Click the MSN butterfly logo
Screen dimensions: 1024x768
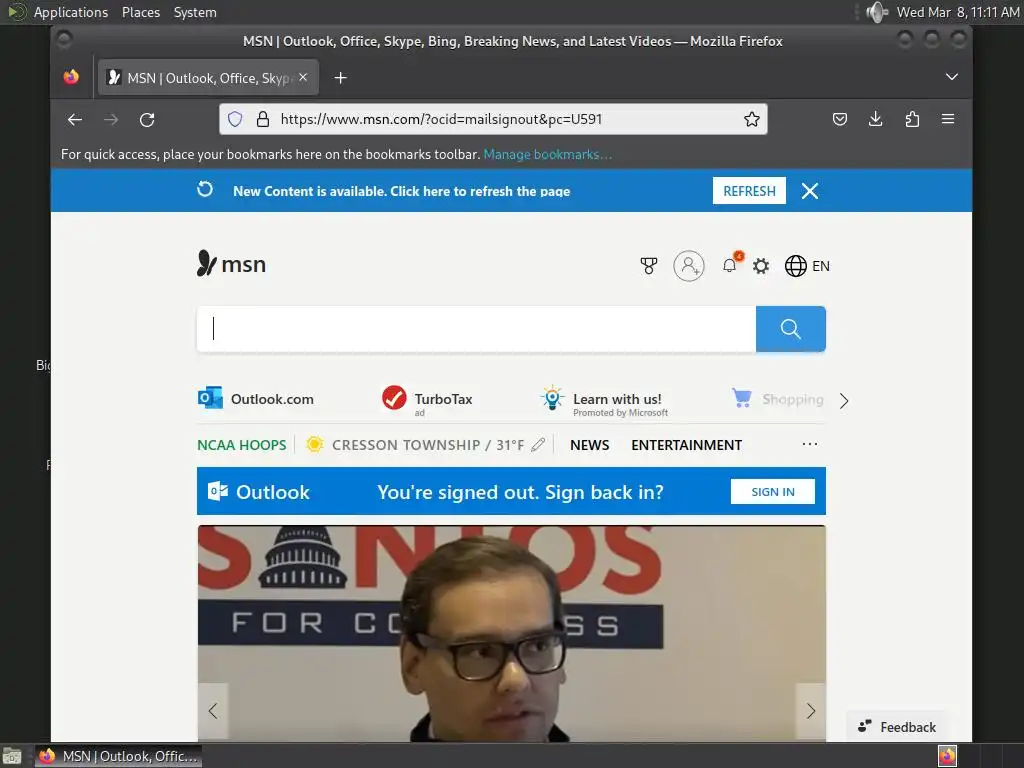click(x=231, y=264)
